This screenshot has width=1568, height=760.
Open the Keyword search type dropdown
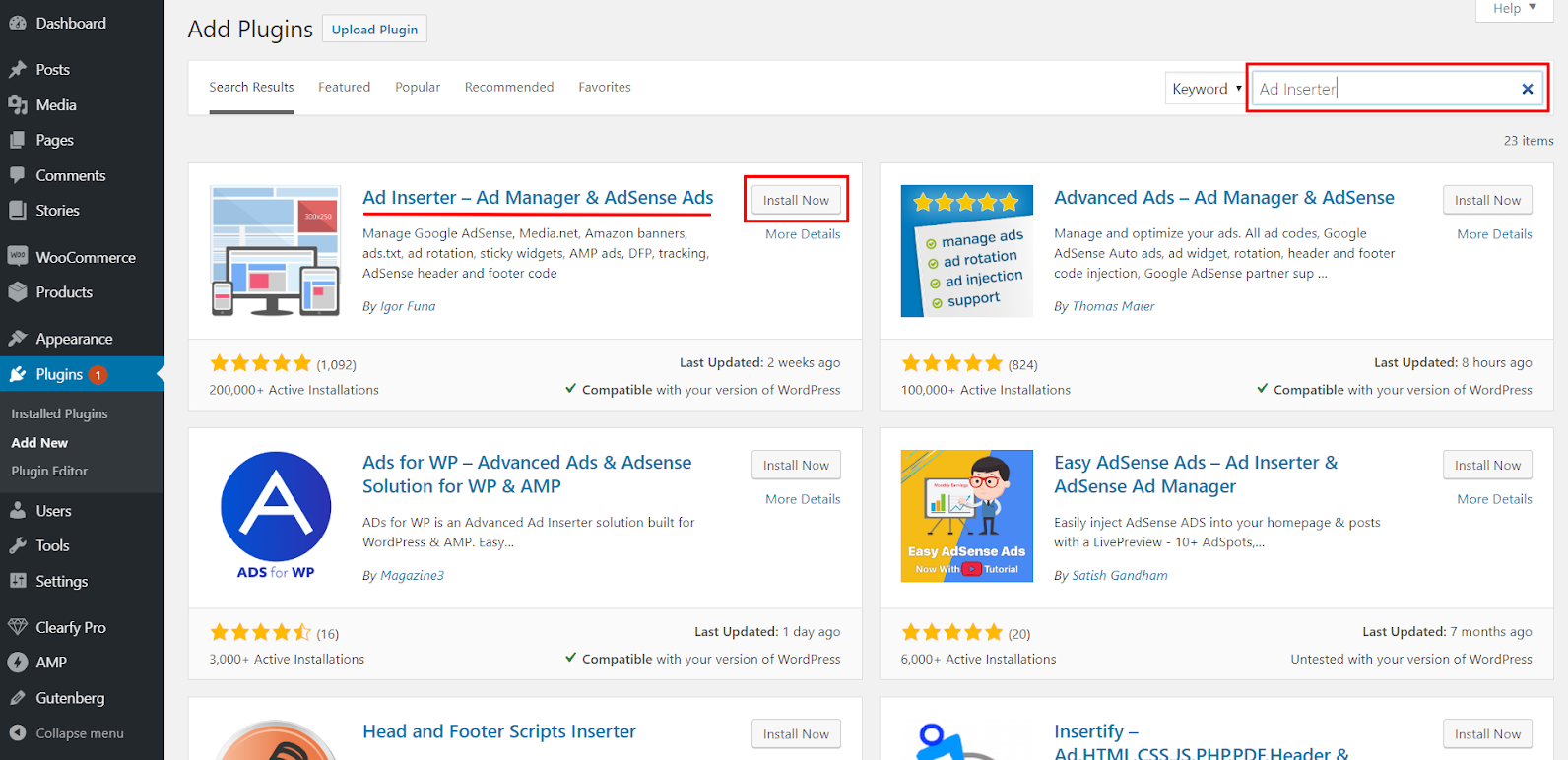1206,89
